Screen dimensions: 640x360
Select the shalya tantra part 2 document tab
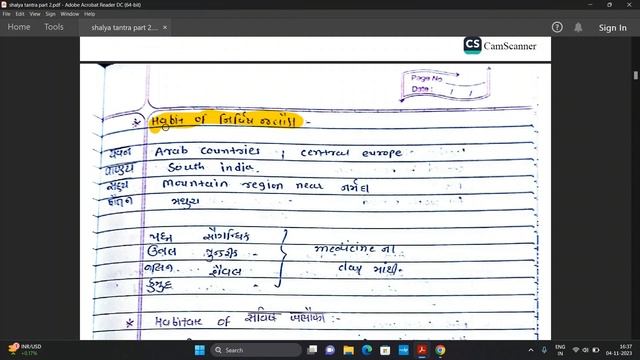click(124, 28)
